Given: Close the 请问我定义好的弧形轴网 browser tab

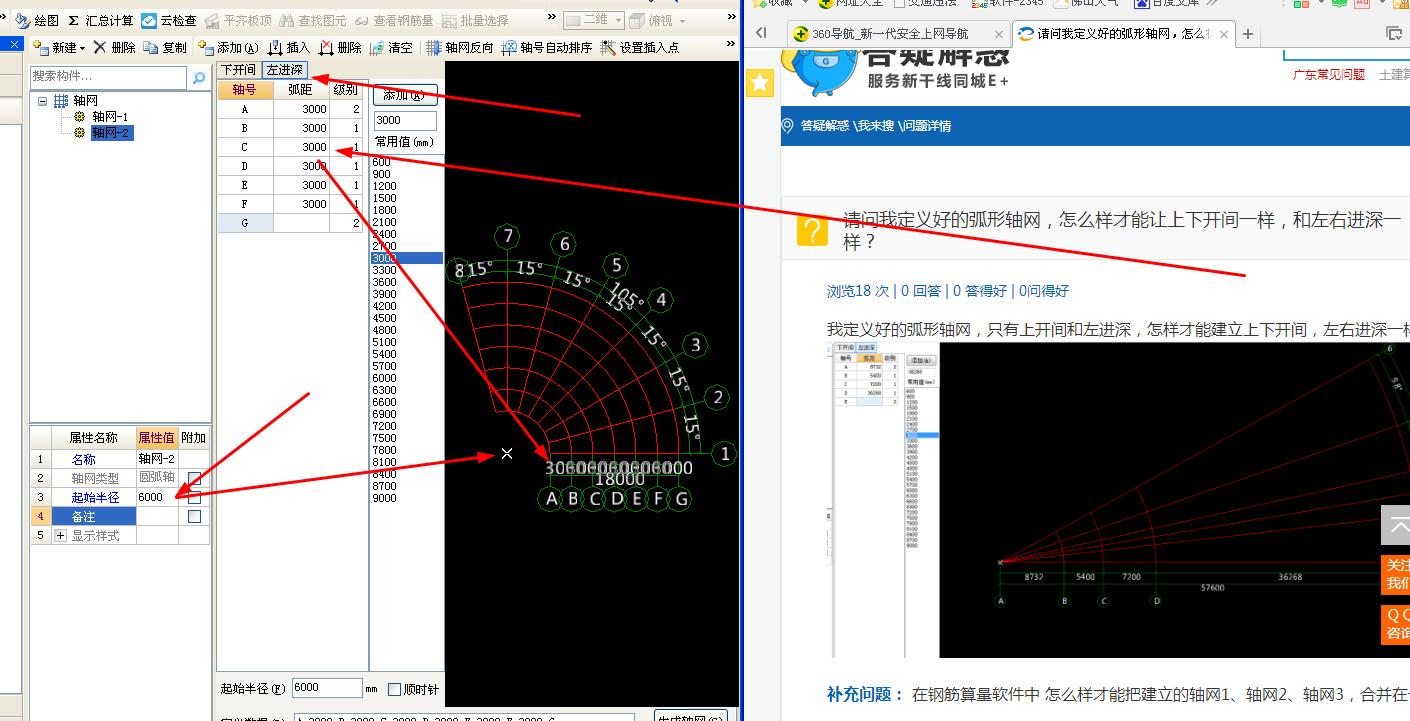Looking at the screenshot, I should point(1226,34).
